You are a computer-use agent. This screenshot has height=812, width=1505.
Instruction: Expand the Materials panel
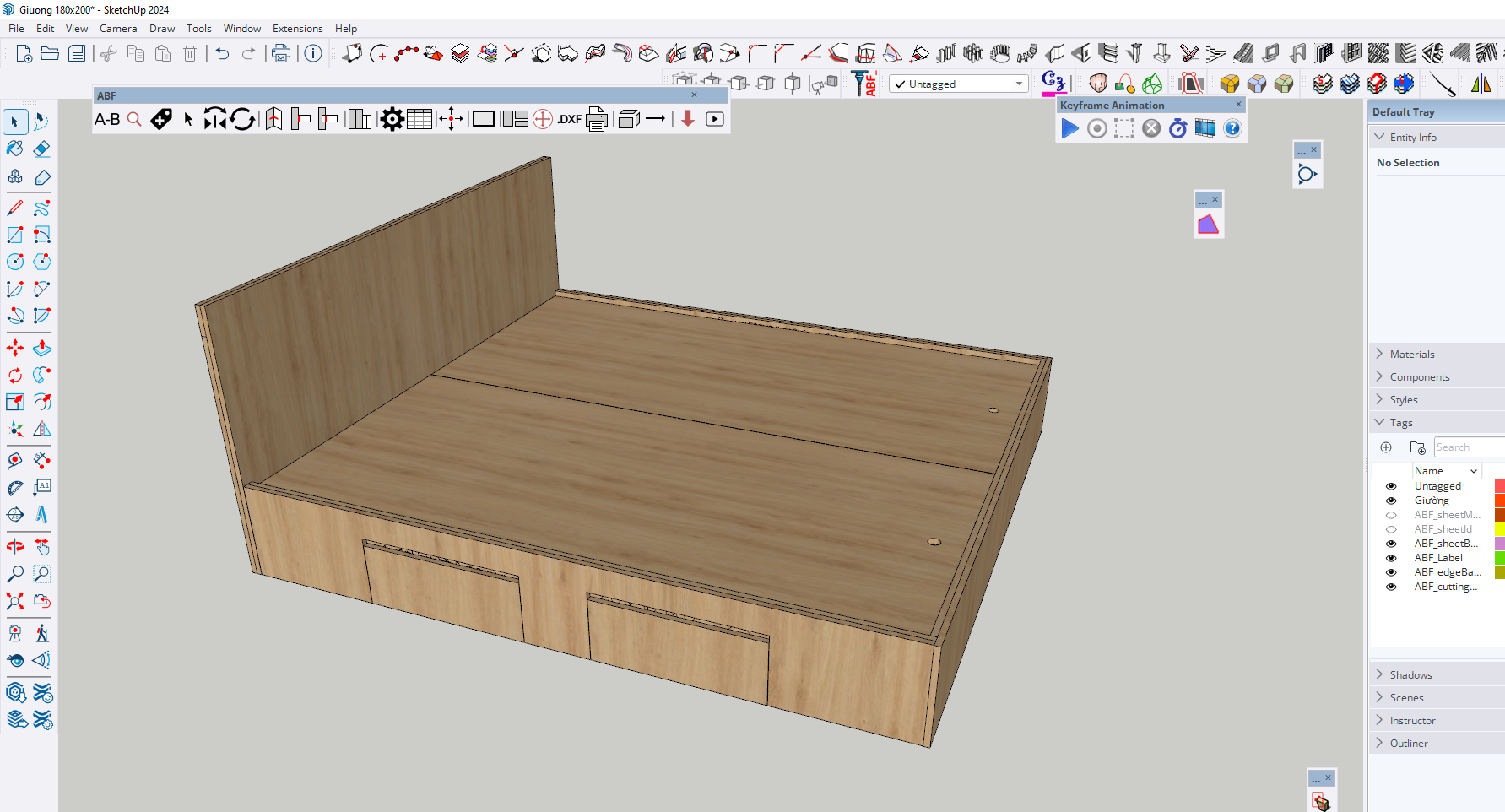(x=1412, y=355)
